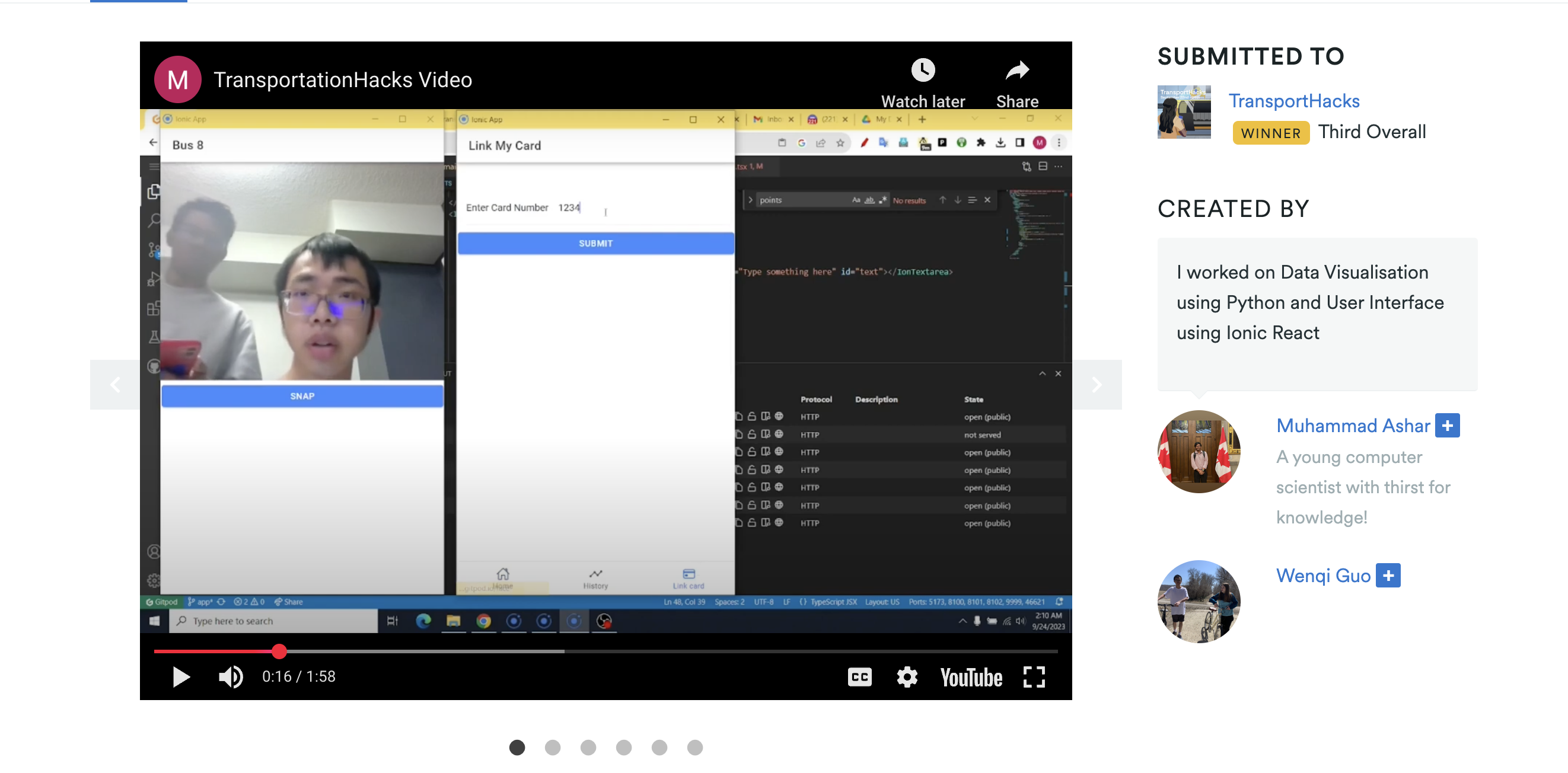Toggle closed captions on video
Viewport: 1568px width, 773px height.
coord(859,677)
